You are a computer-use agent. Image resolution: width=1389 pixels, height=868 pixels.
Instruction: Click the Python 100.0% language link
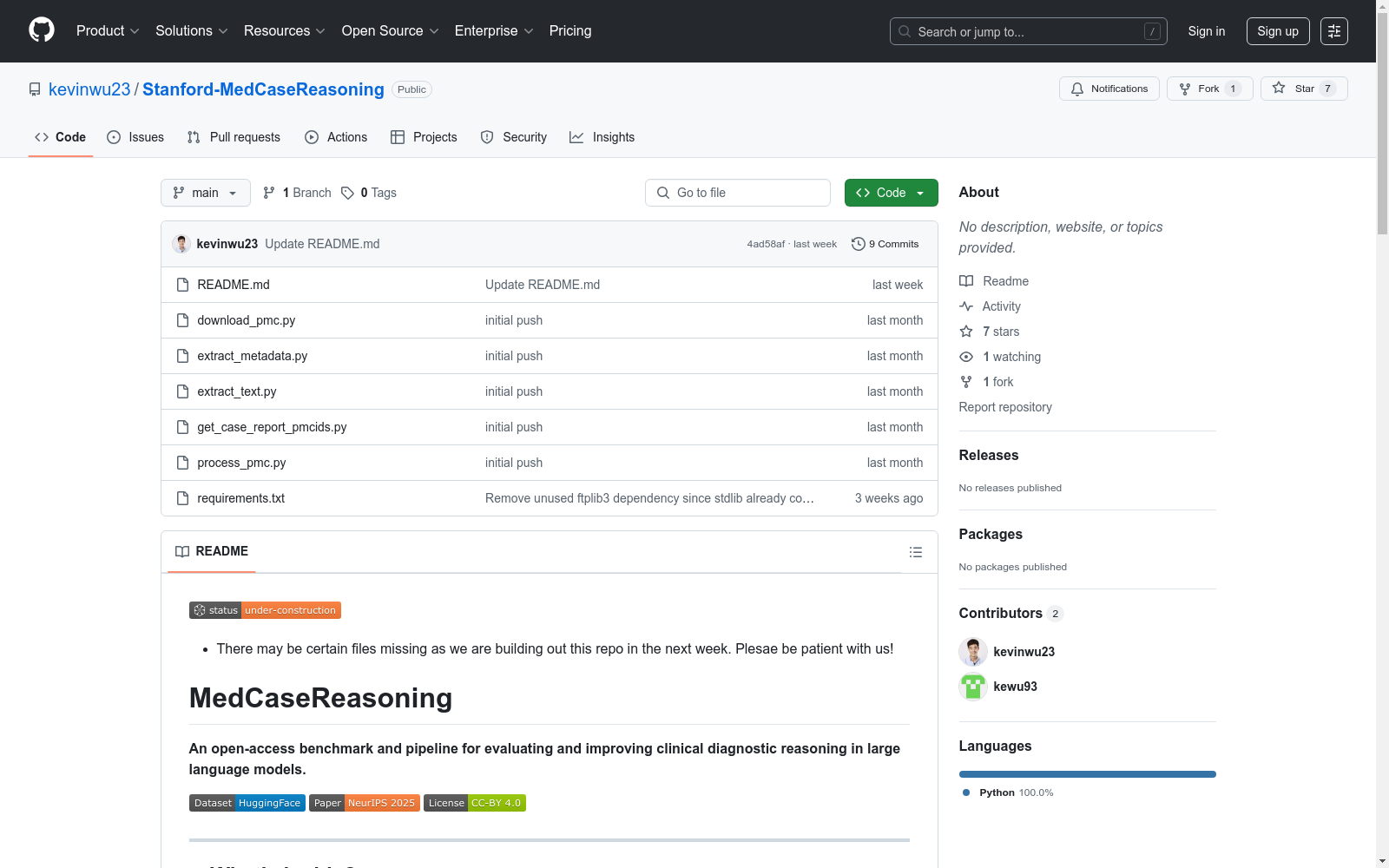click(1008, 792)
